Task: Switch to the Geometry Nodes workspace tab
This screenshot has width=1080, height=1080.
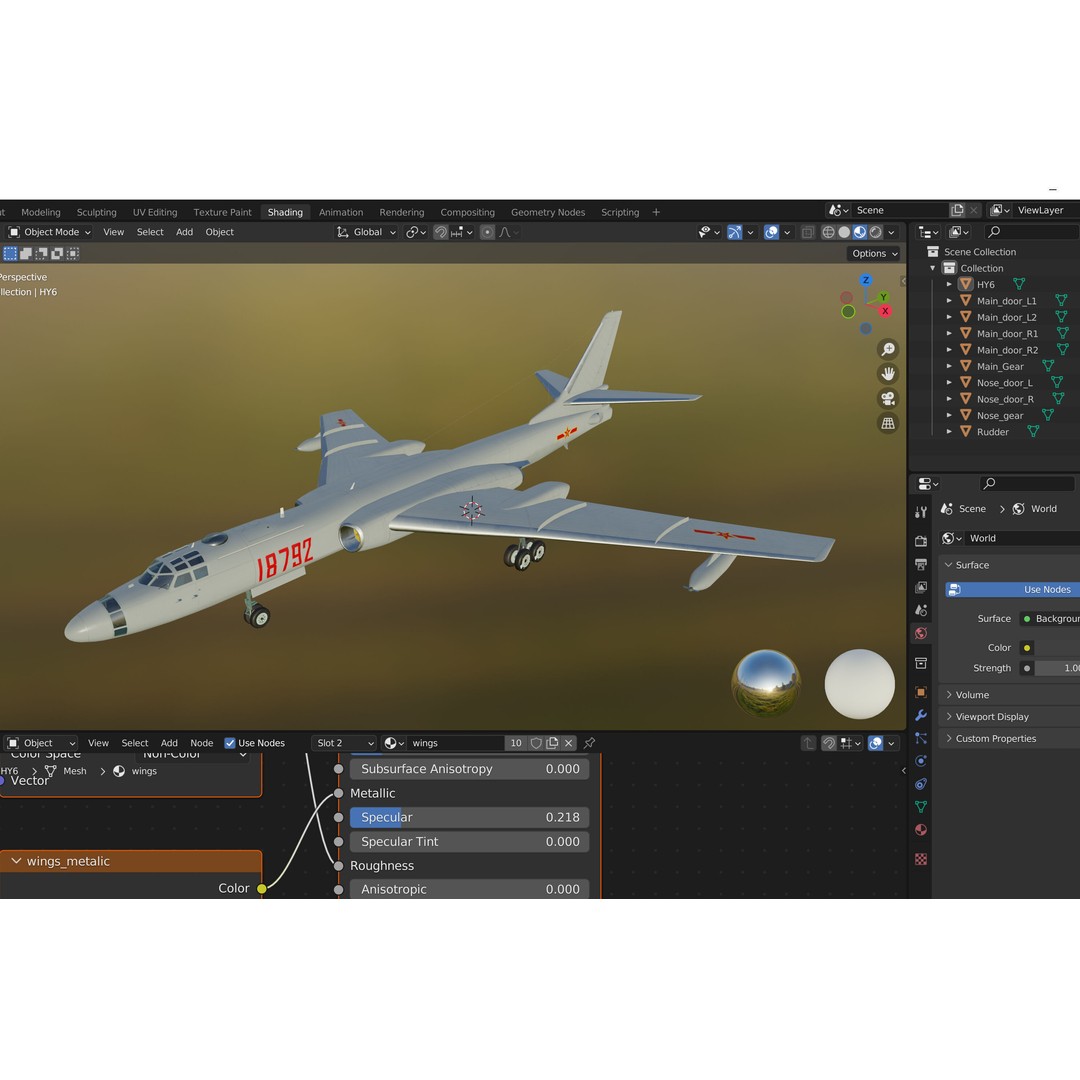Action: pyautogui.click(x=548, y=212)
